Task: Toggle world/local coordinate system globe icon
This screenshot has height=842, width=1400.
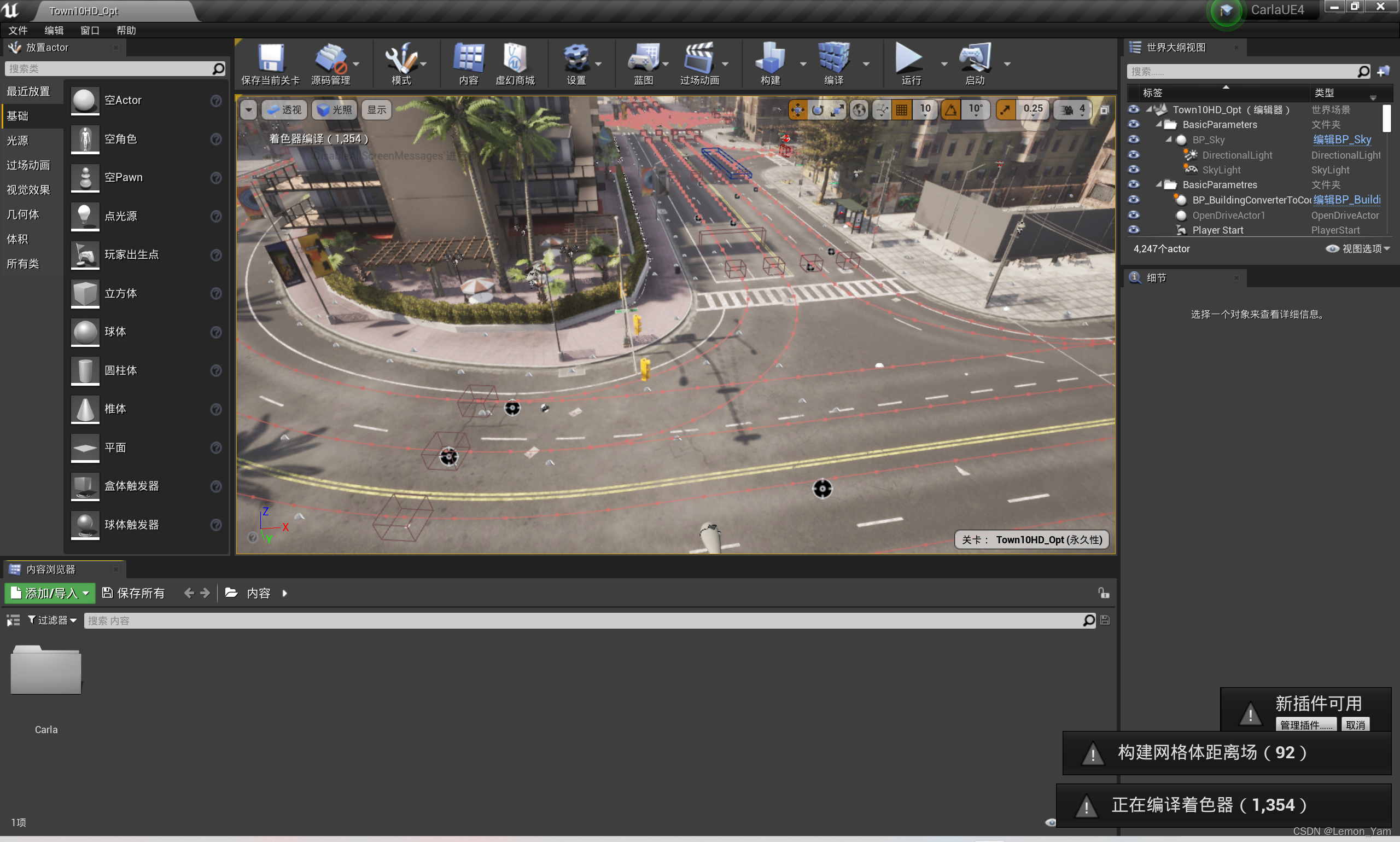Action: point(859,109)
